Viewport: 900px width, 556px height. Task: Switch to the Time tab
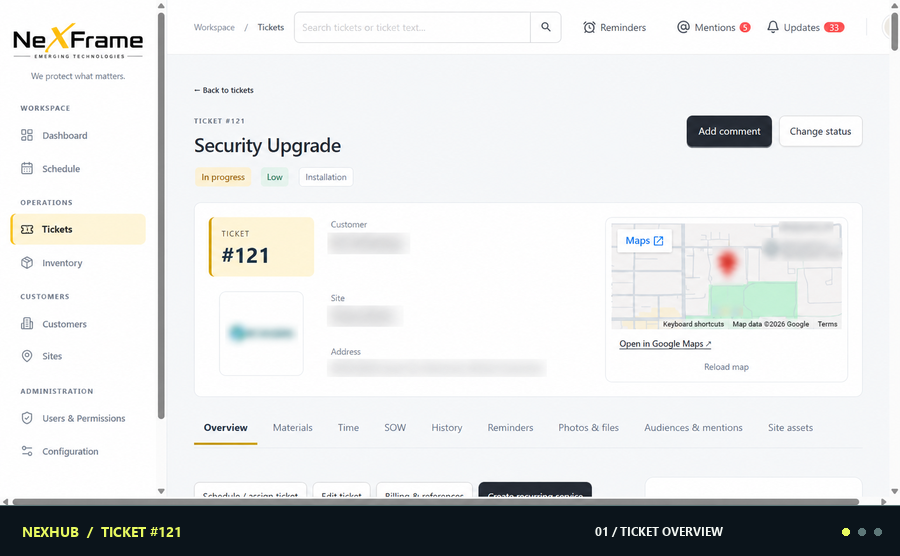click(348, 427)
